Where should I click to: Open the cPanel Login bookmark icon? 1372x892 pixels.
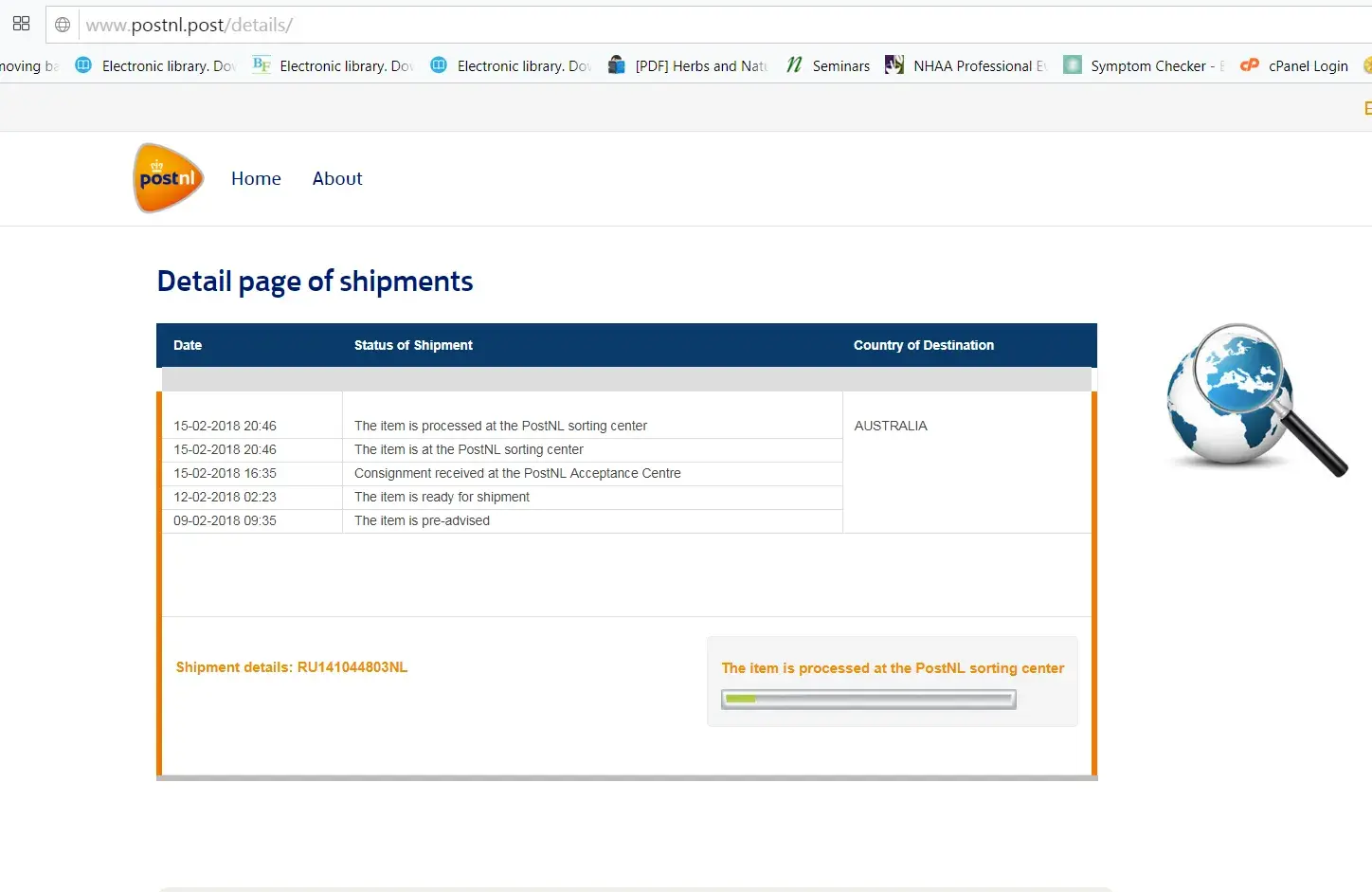click(x=1250, y=64)
